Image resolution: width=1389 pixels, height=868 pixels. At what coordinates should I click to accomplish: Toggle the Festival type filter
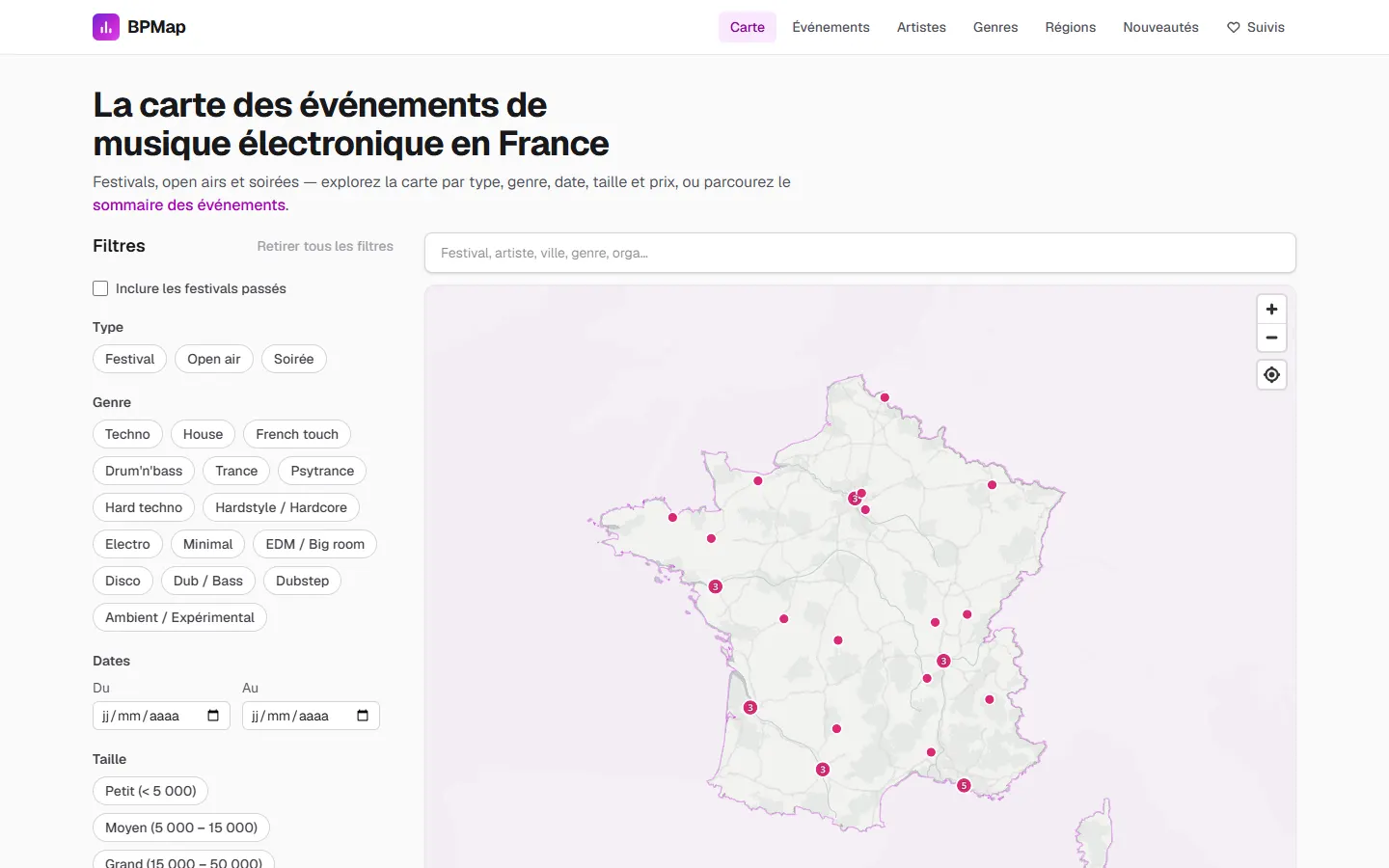point(129,359)
